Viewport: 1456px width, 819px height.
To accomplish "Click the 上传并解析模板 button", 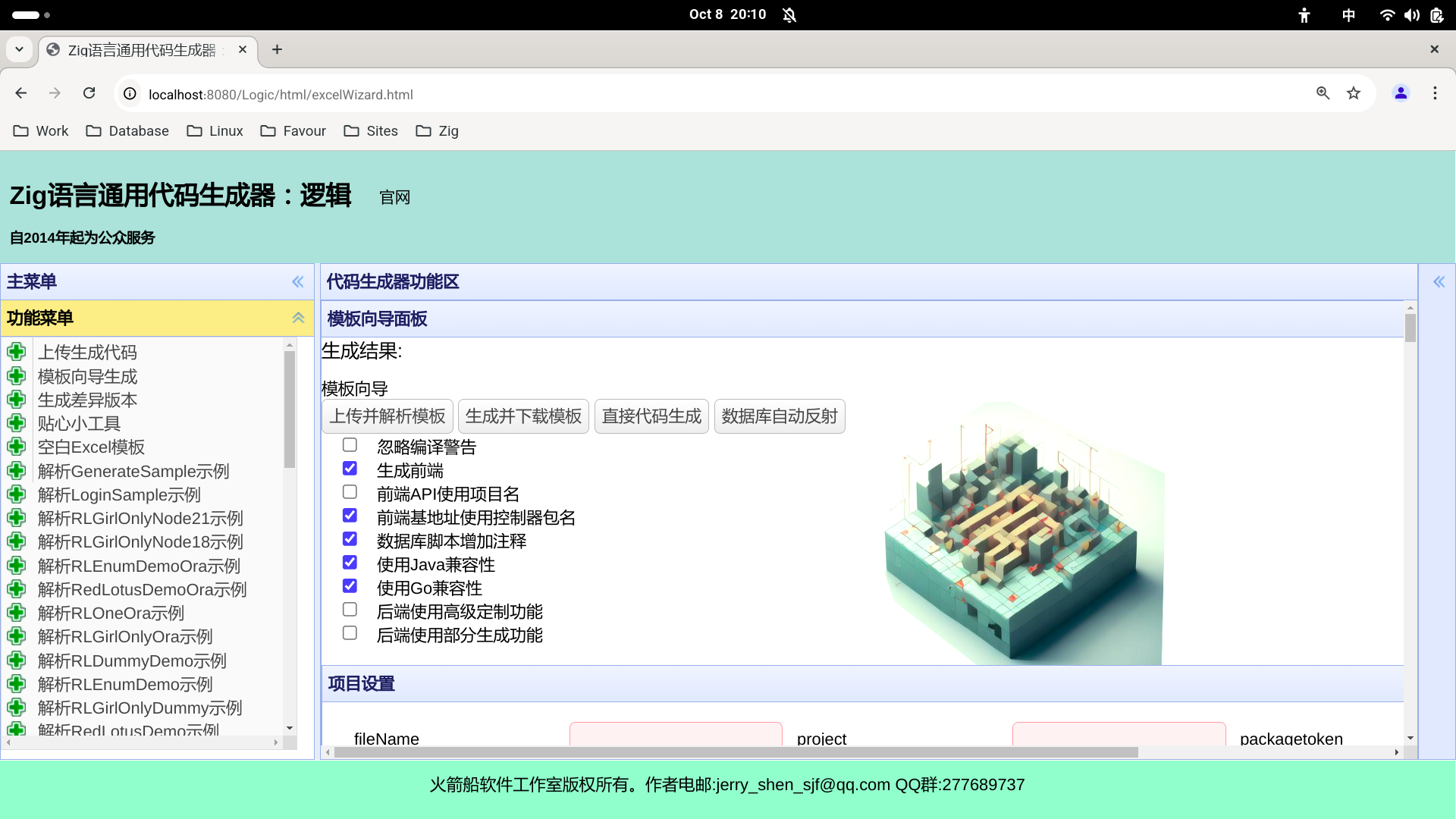I will 387,416.
